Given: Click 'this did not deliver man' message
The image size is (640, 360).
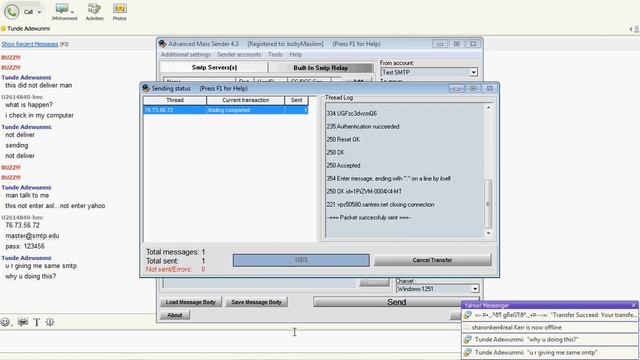Looking at the screenshot, I should click(x=39, y=85).
